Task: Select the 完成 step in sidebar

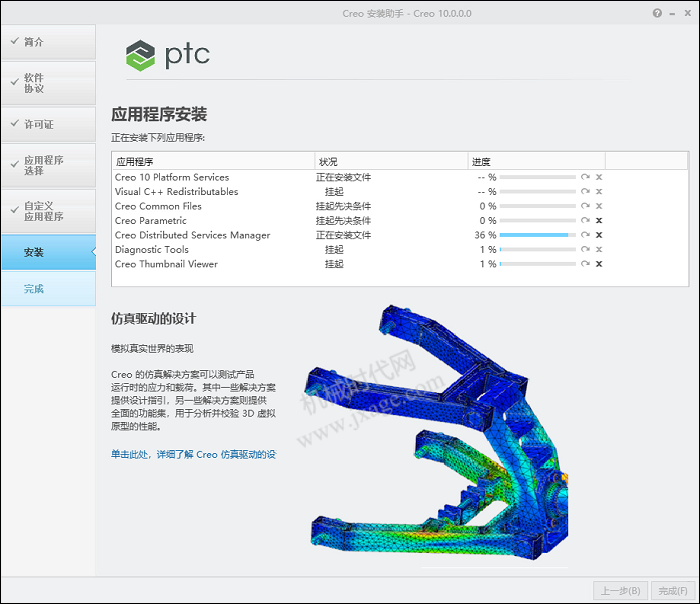Action: [49, 289]
